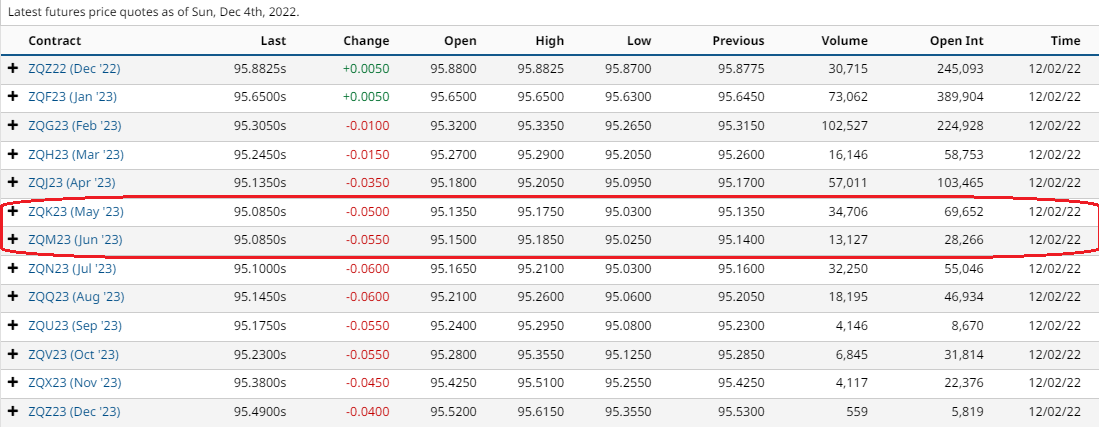
Task: Expand the ZQF23 (Jan '23) row plus icon
Action: (x=13, y=98)
